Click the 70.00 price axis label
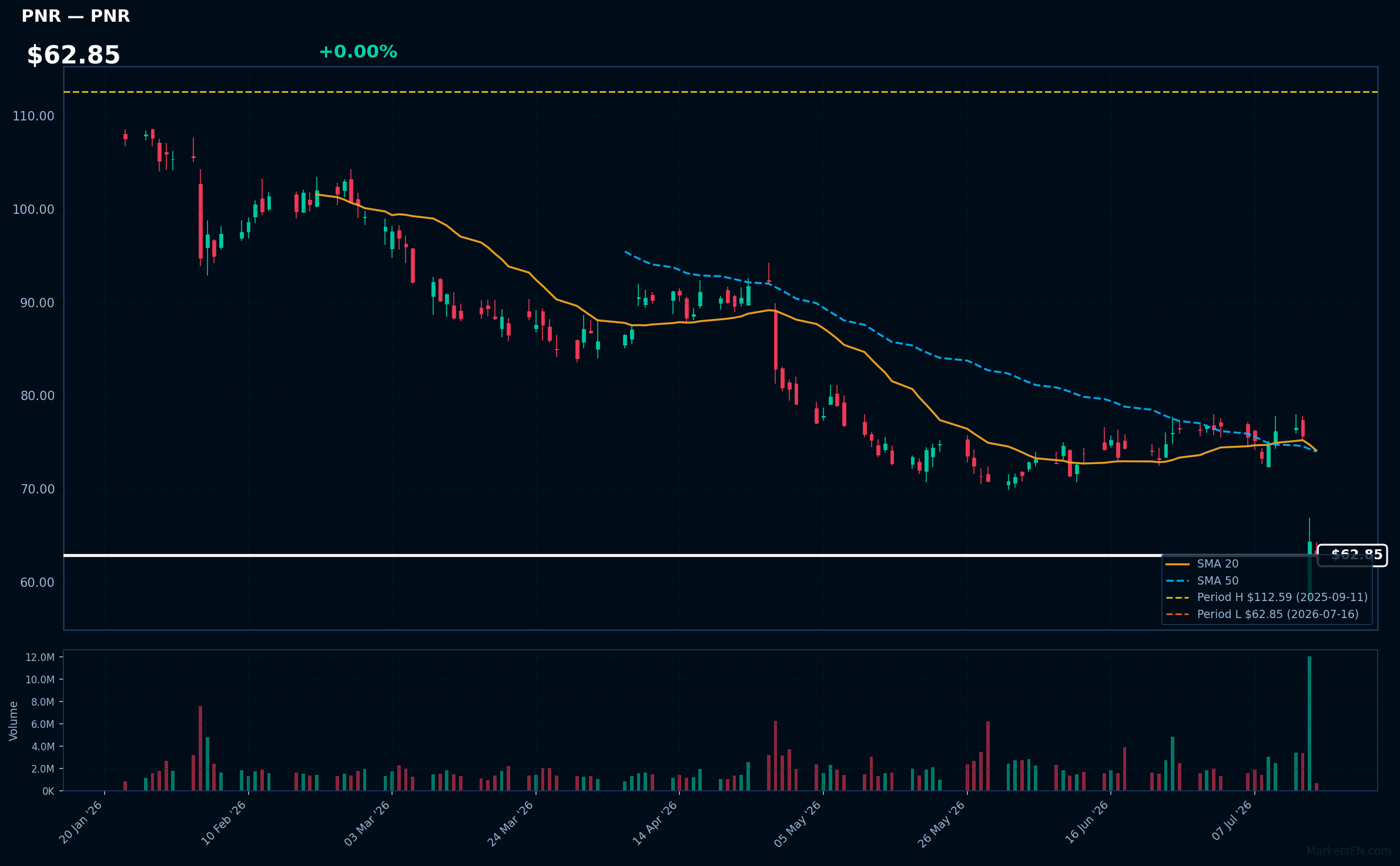The width and height of the screenshot is (1400, 866). pos(37,489)
